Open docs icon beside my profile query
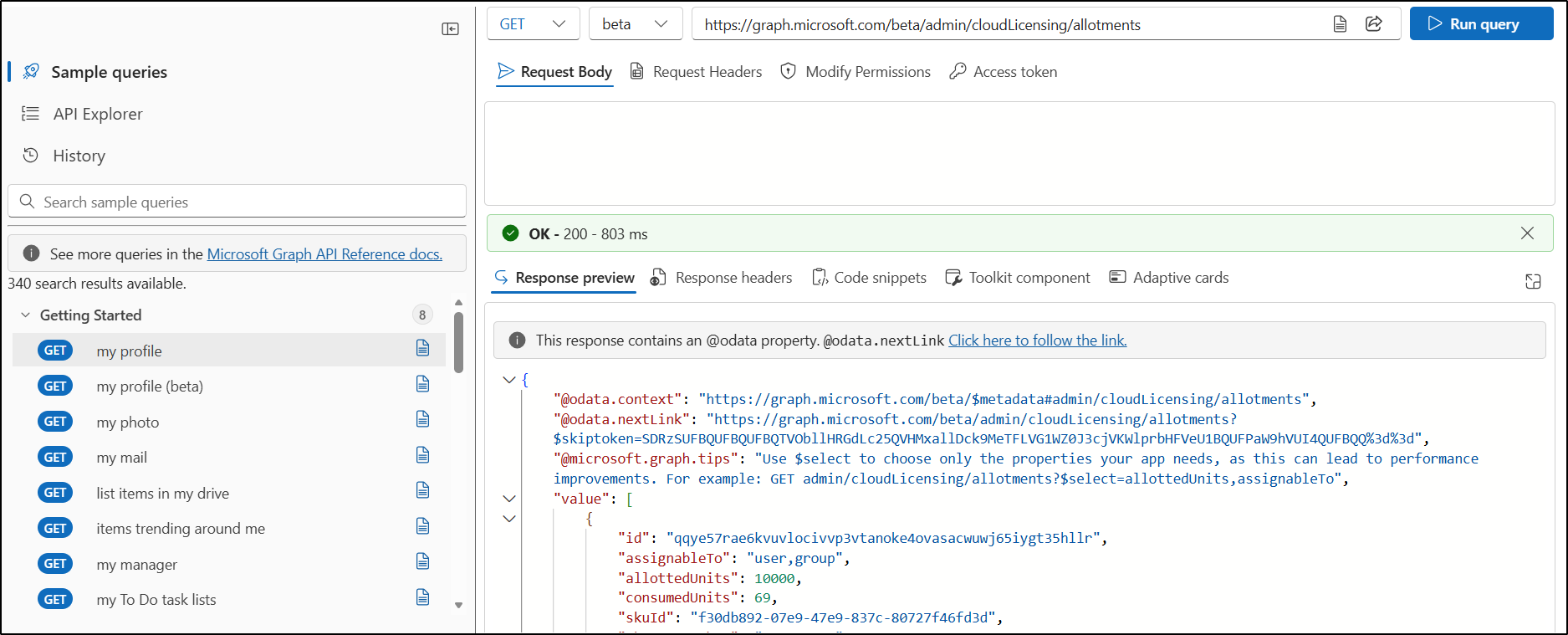The height and width of the screenshot is (635, 1568). [x=423, y=348]
